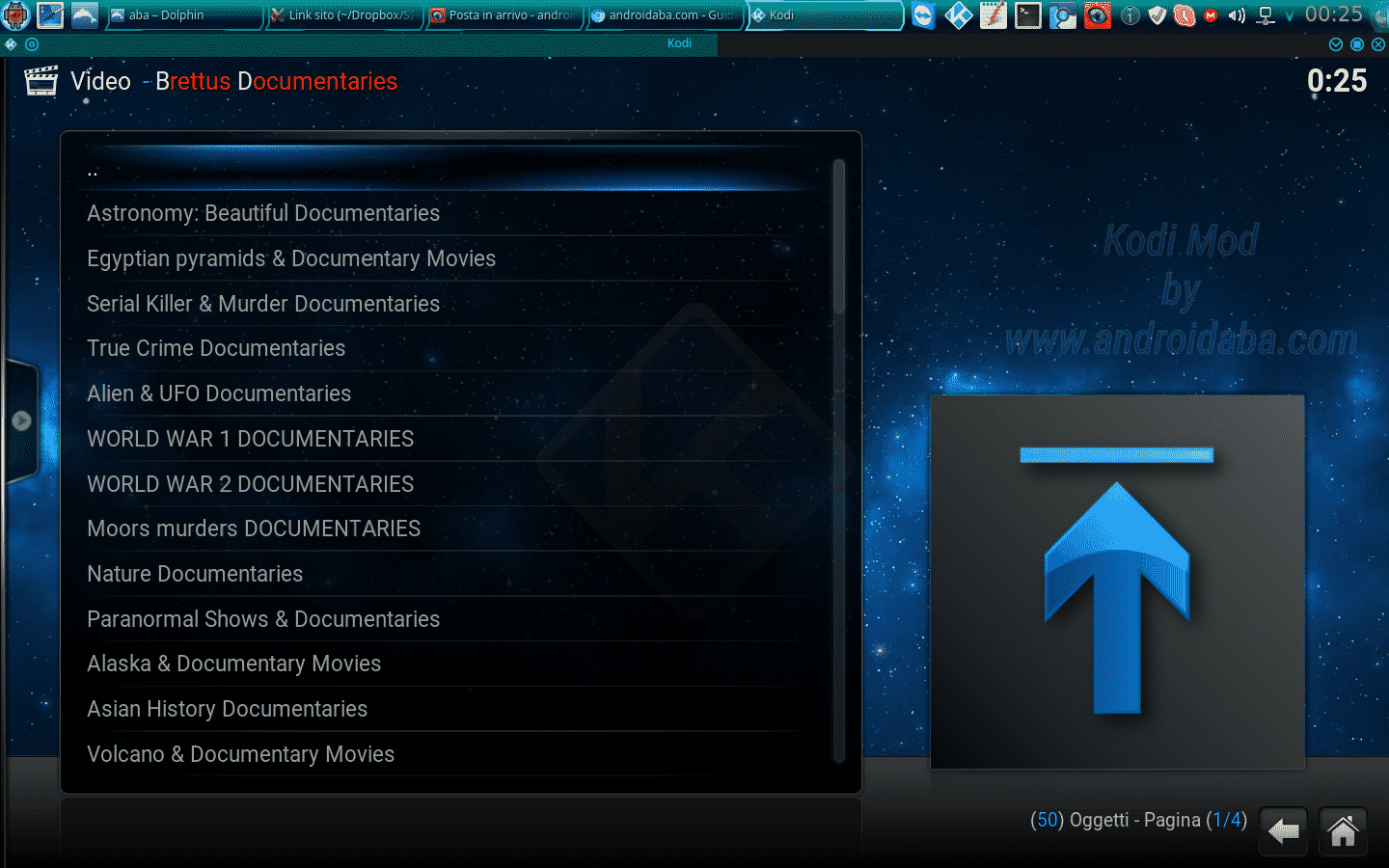The height and width of the screenshot is (868, 1389).
Task: Expand hidden system tray icons arrow
Action: (1290, 16)
